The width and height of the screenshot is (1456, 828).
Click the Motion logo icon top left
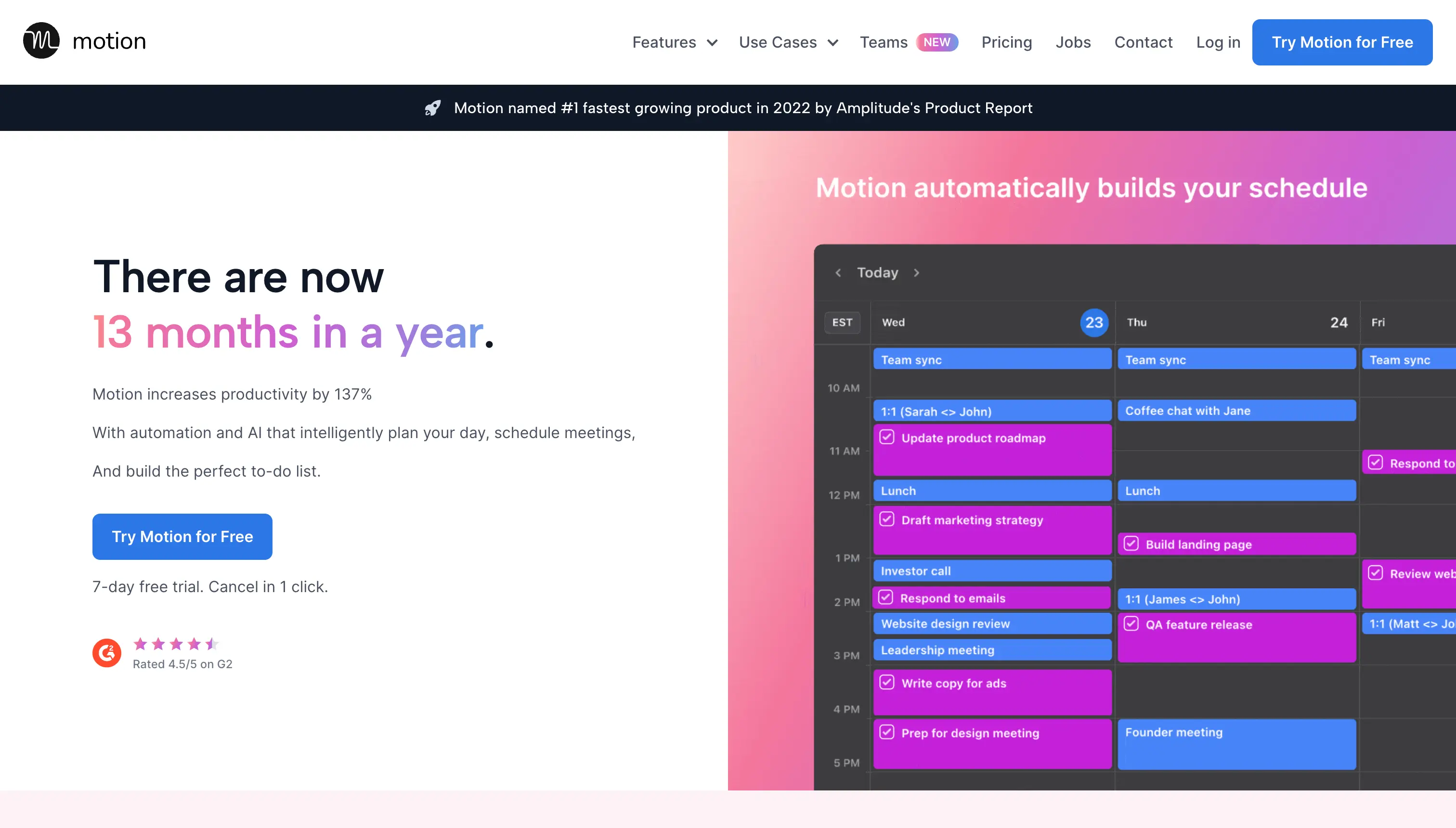click(x=40, y=41)
